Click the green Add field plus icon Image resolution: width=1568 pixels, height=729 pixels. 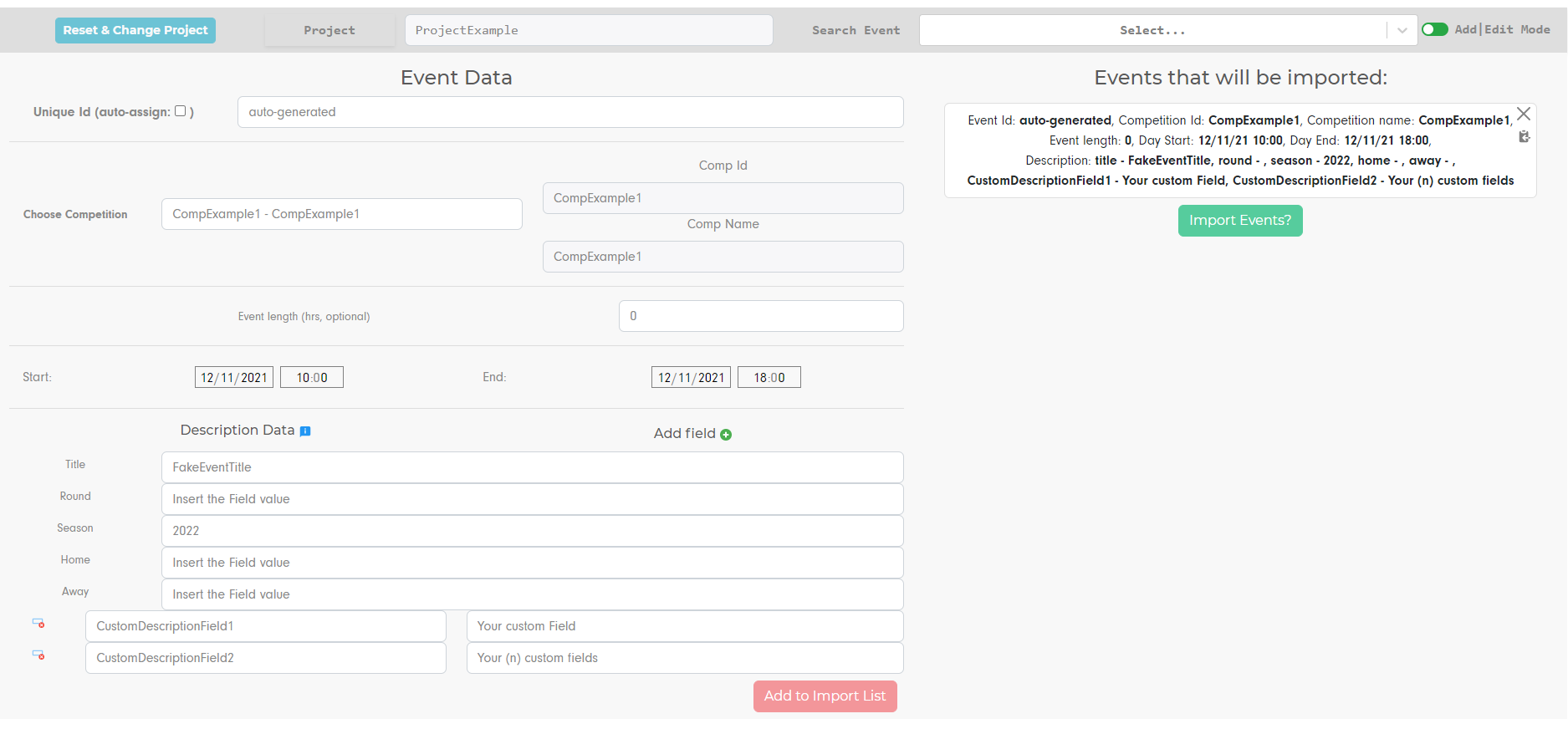coord(726,435)
